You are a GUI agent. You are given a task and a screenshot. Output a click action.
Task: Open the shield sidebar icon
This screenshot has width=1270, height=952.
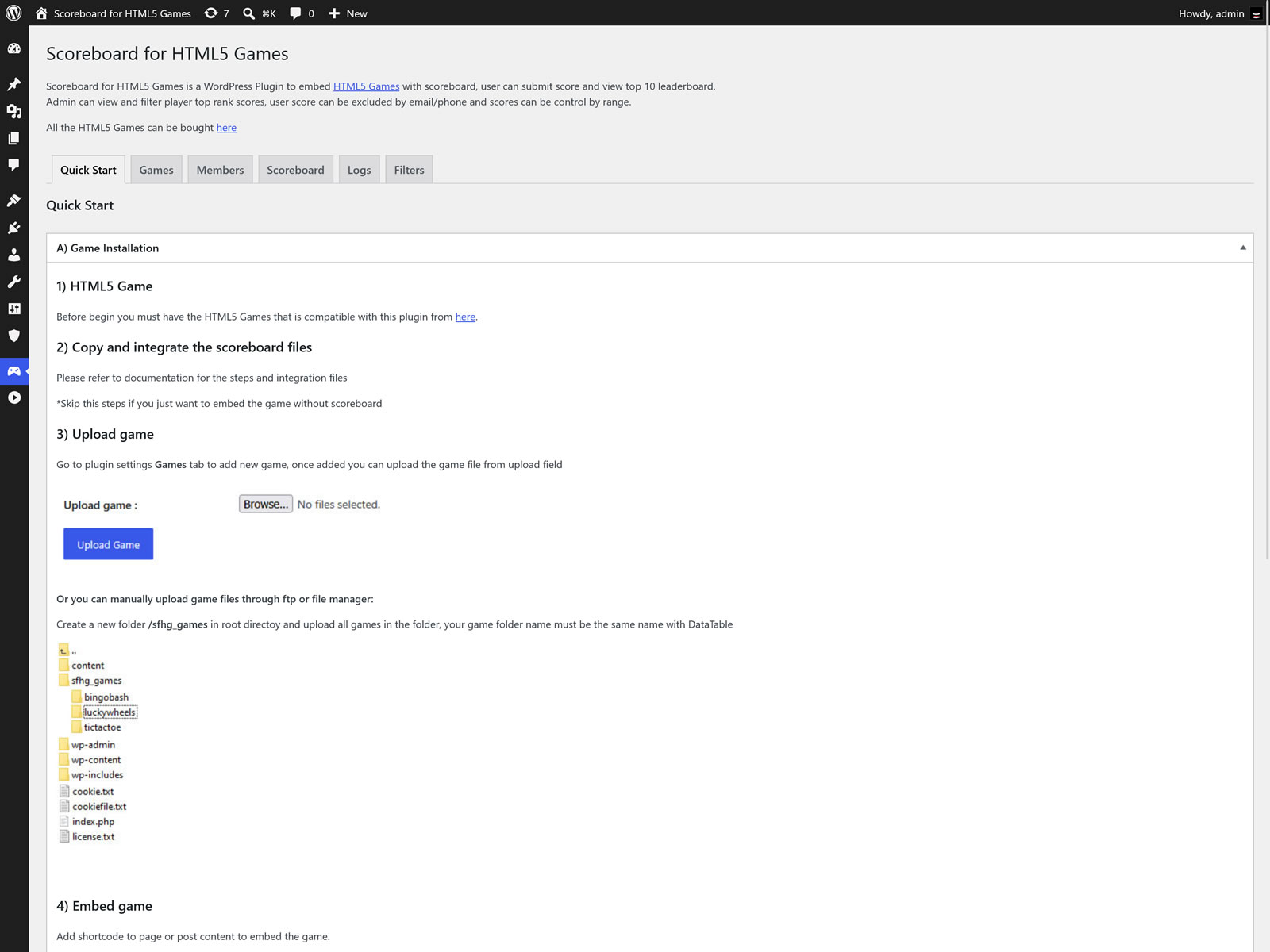[x=14, y=336]
